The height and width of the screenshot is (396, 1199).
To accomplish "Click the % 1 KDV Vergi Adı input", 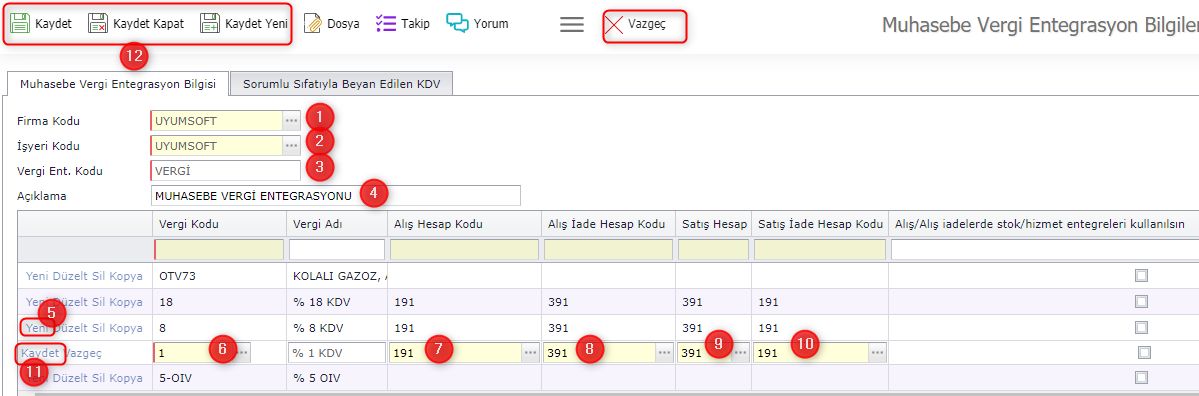I will 336,352.
